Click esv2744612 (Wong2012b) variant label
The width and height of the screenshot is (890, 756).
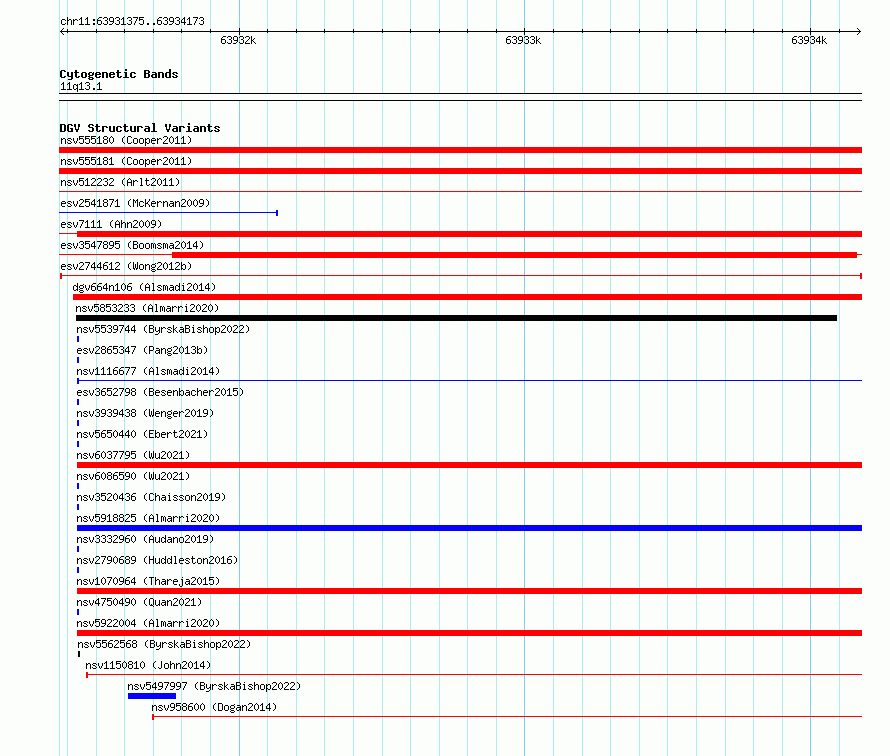coord(126,266)
